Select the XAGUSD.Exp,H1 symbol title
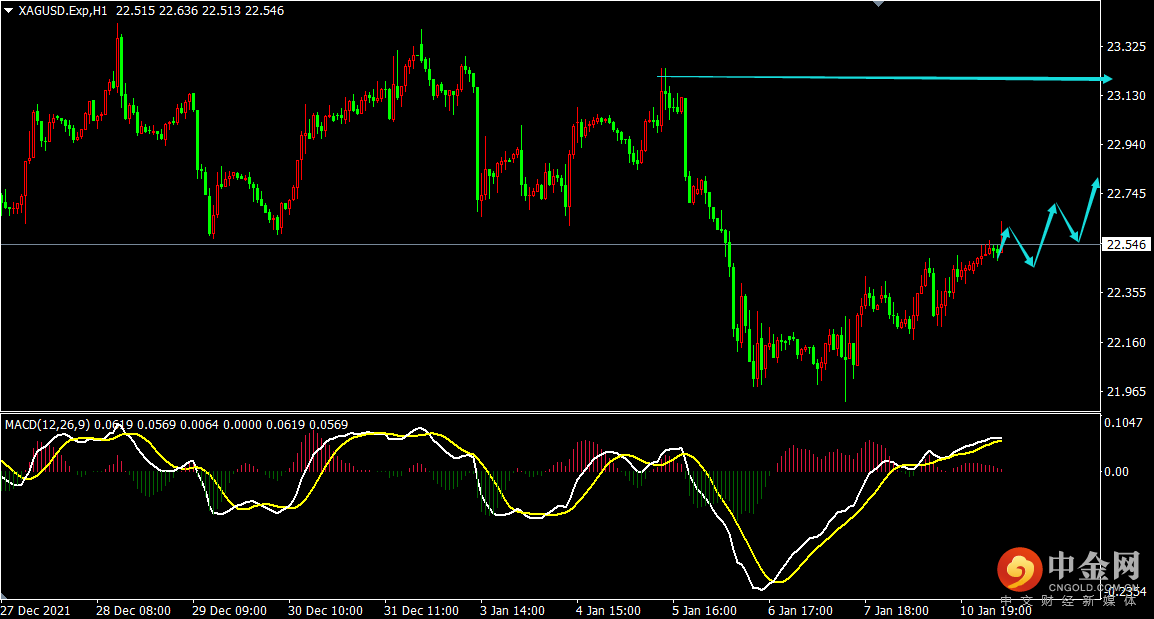The height and width of the screenshot is (619, 1154). click(x=62, y=10)
